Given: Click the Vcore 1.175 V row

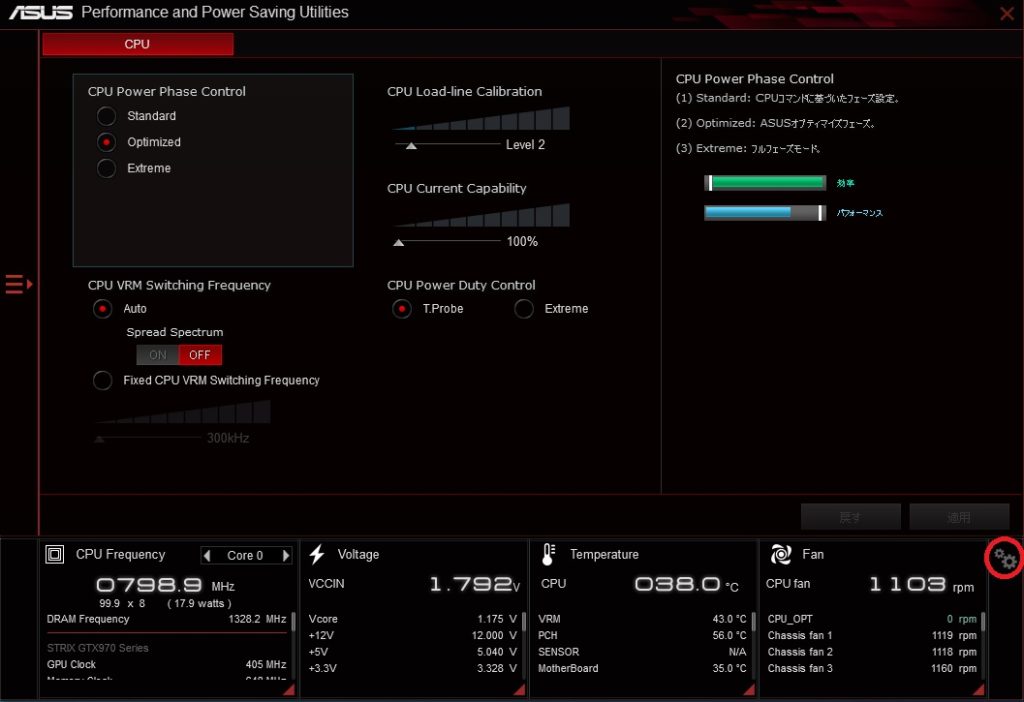Looking at the screenshot, I should click(412, 618).
